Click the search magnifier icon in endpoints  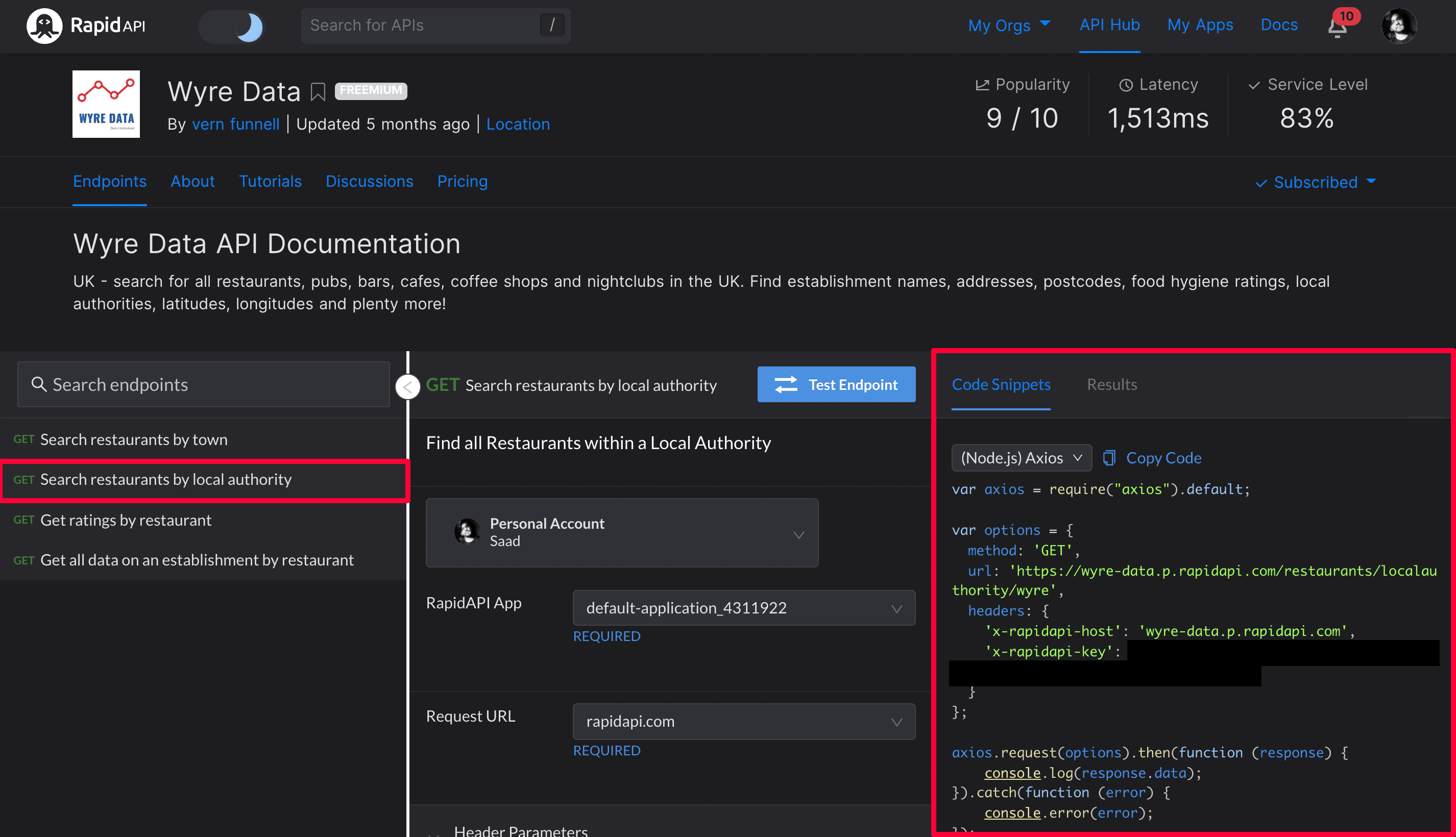coord(41,384)
